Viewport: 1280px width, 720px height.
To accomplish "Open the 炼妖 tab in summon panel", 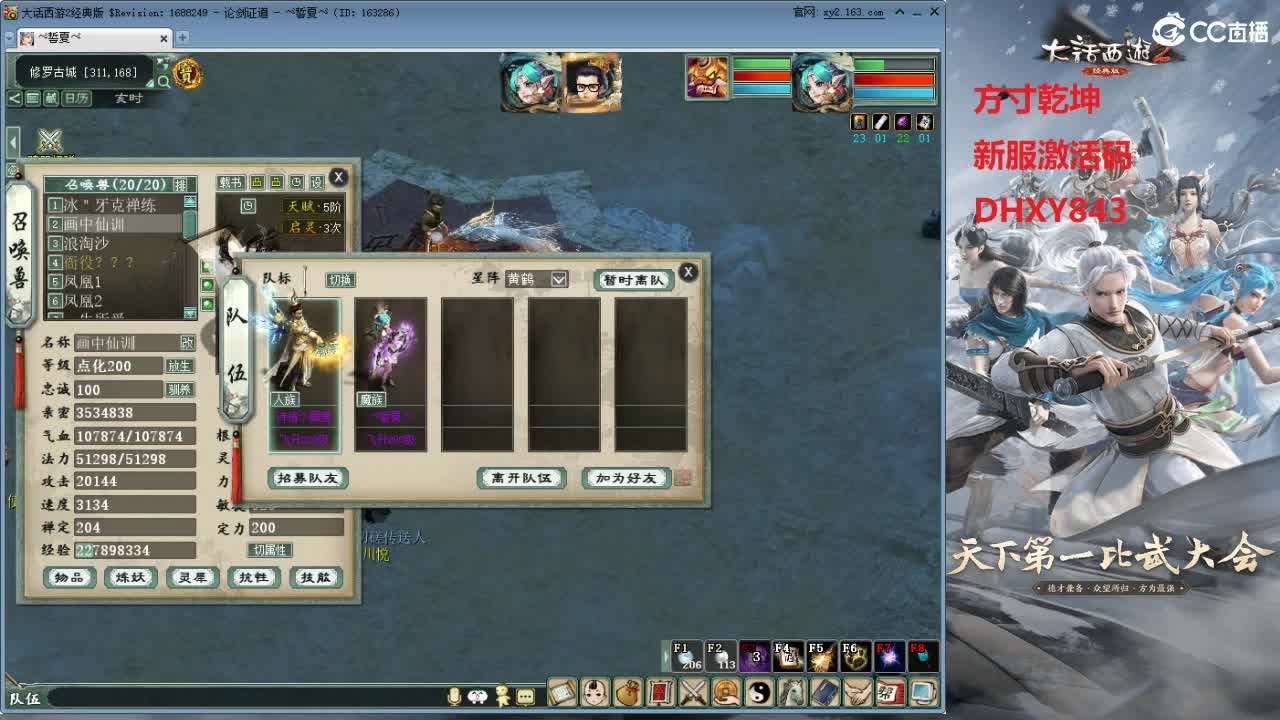I will tap(131, 577).
